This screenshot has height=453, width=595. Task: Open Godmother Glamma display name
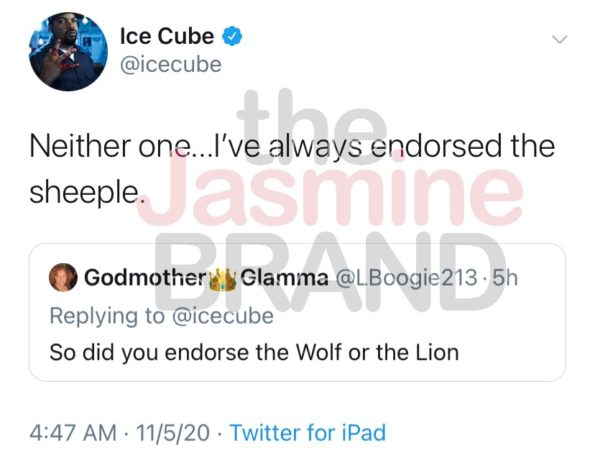click(206, 278)
